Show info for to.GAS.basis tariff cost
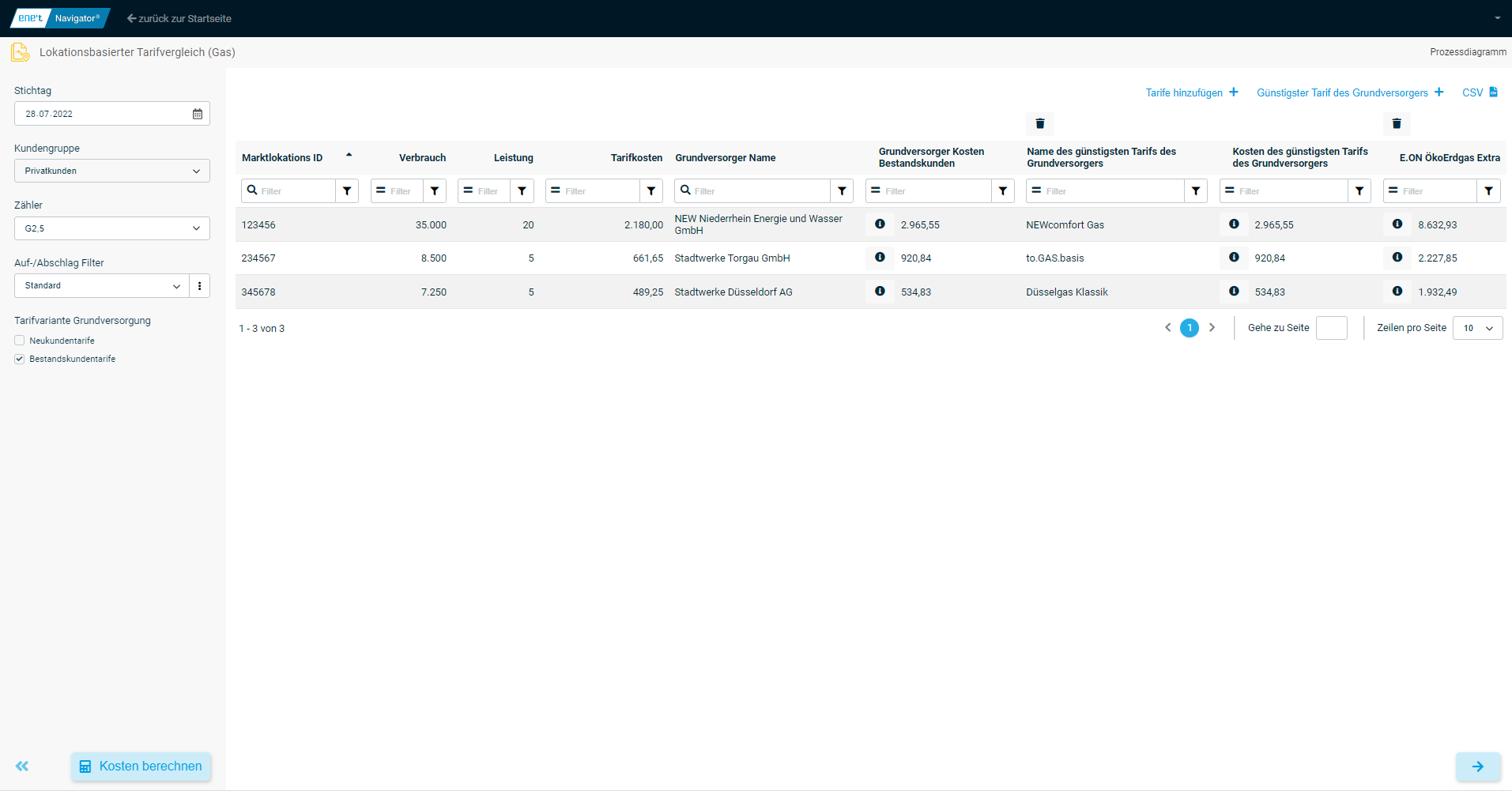Viewport: 1512px width, 791px height. pos(1234,258)
